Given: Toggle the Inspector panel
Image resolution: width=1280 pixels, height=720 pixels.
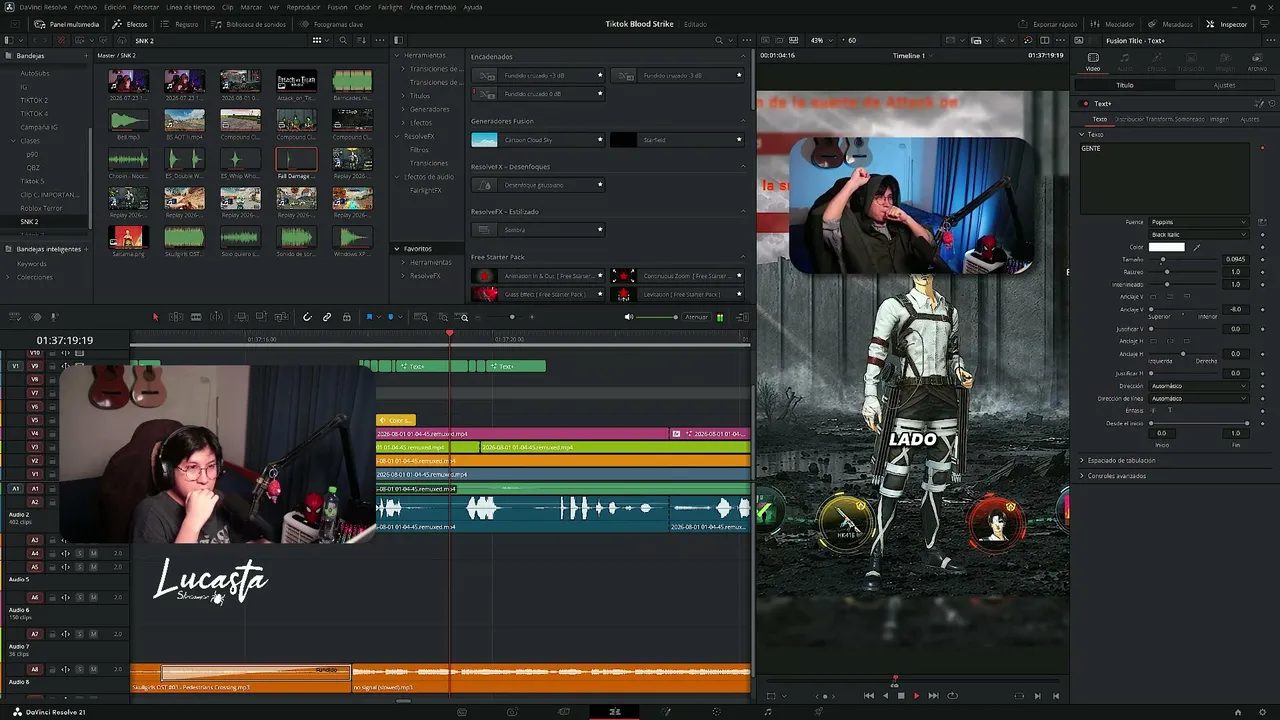Looking at the screenshot, I should [1227, 24].
